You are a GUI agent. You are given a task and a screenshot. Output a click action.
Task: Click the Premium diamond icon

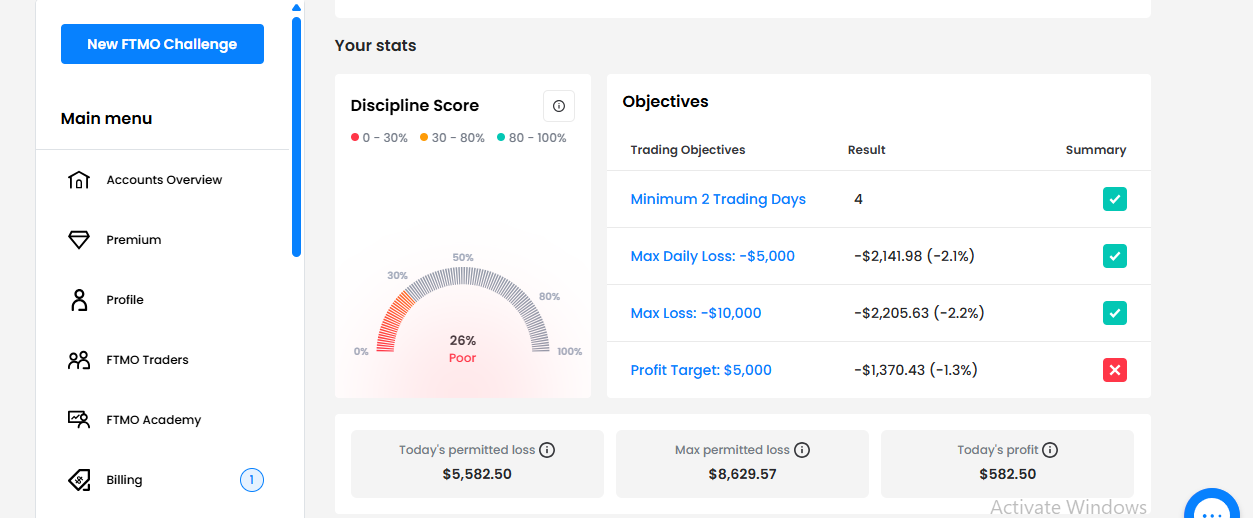tap(79, 240)
